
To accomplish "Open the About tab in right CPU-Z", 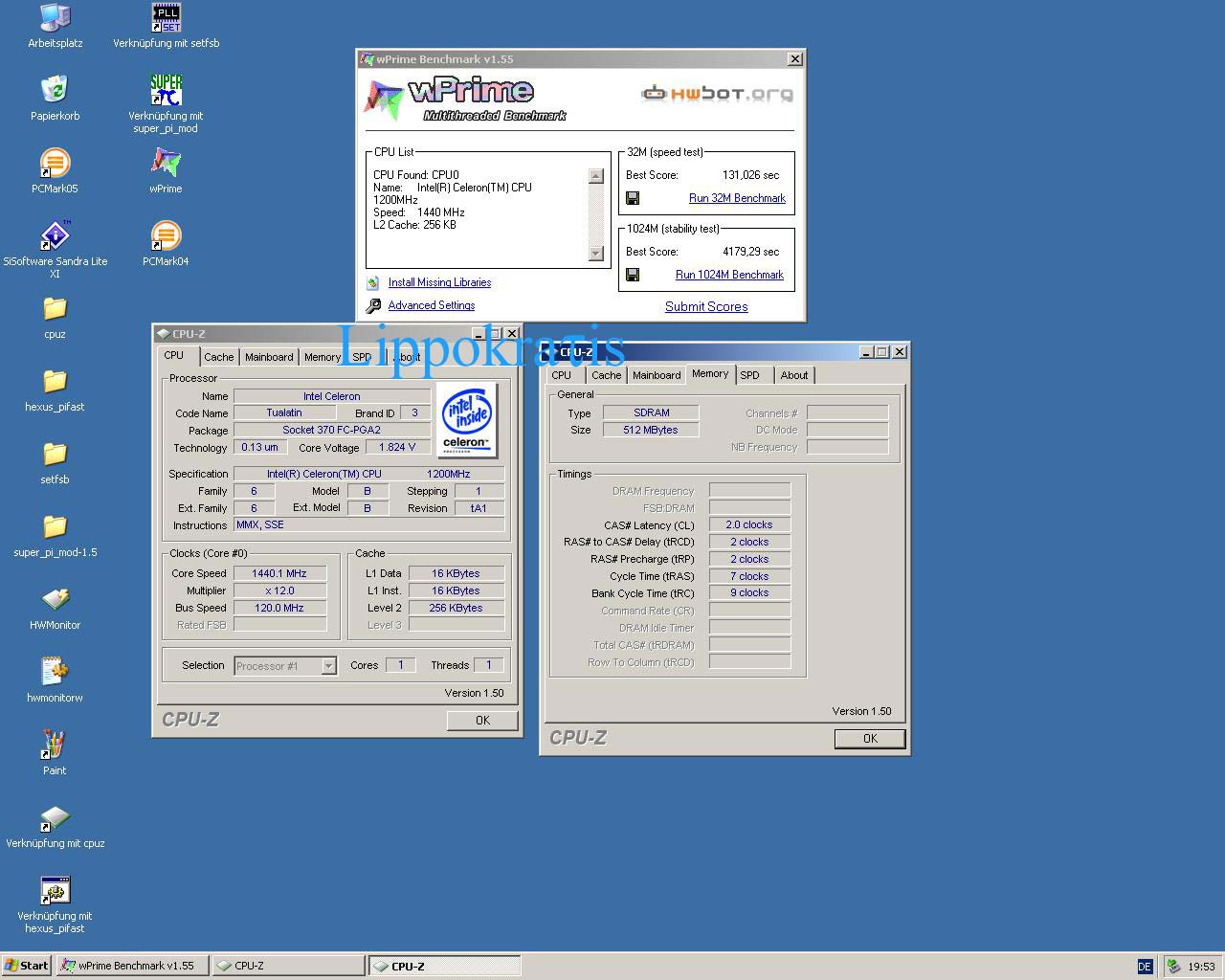I will click(793, 375).
